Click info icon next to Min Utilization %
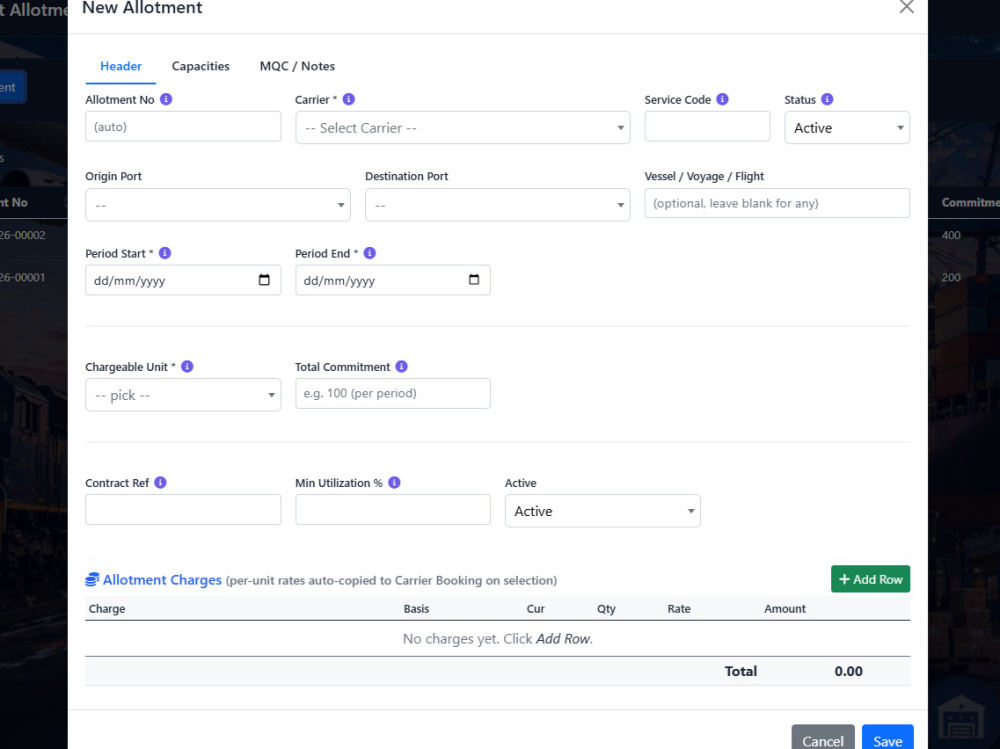The image size is (1000, 749). coord(394,483)
